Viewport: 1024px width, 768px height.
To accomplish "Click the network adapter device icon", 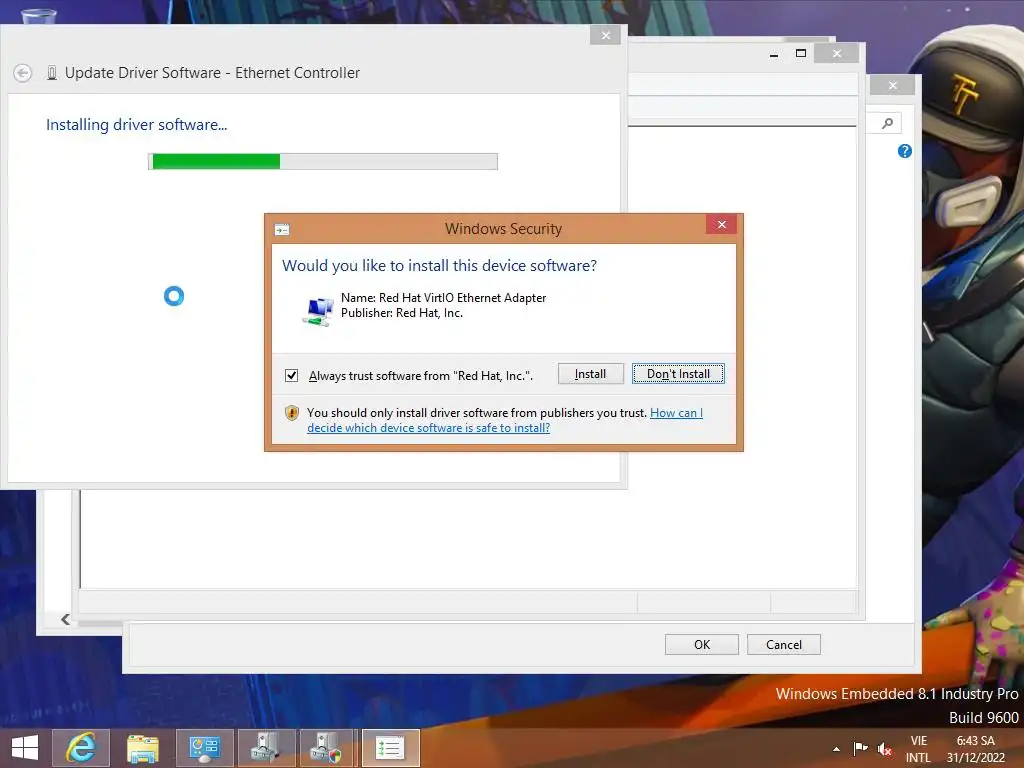I will coord(318,311).
